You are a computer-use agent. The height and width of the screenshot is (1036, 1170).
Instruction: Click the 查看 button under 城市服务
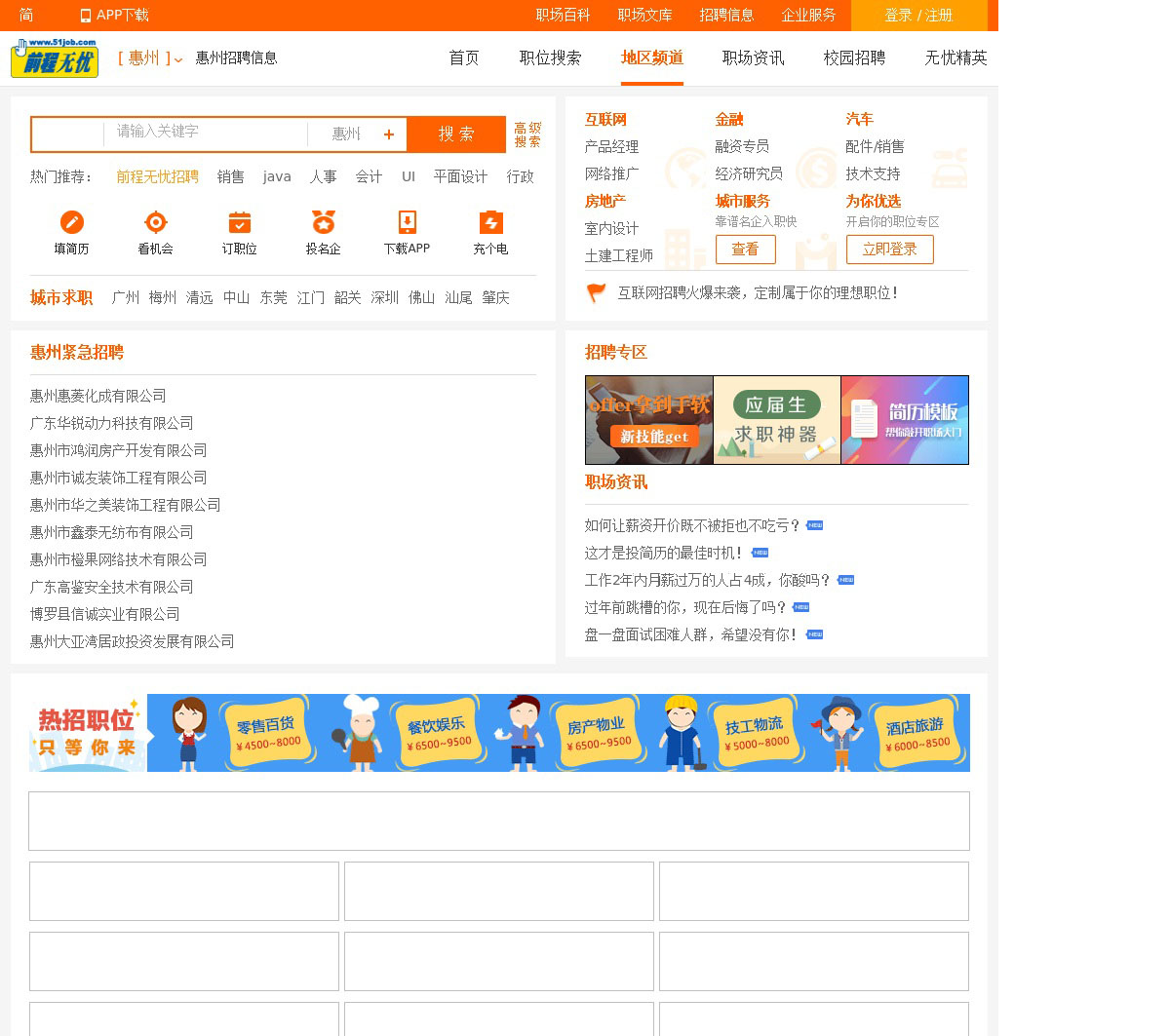coord(745,249)
